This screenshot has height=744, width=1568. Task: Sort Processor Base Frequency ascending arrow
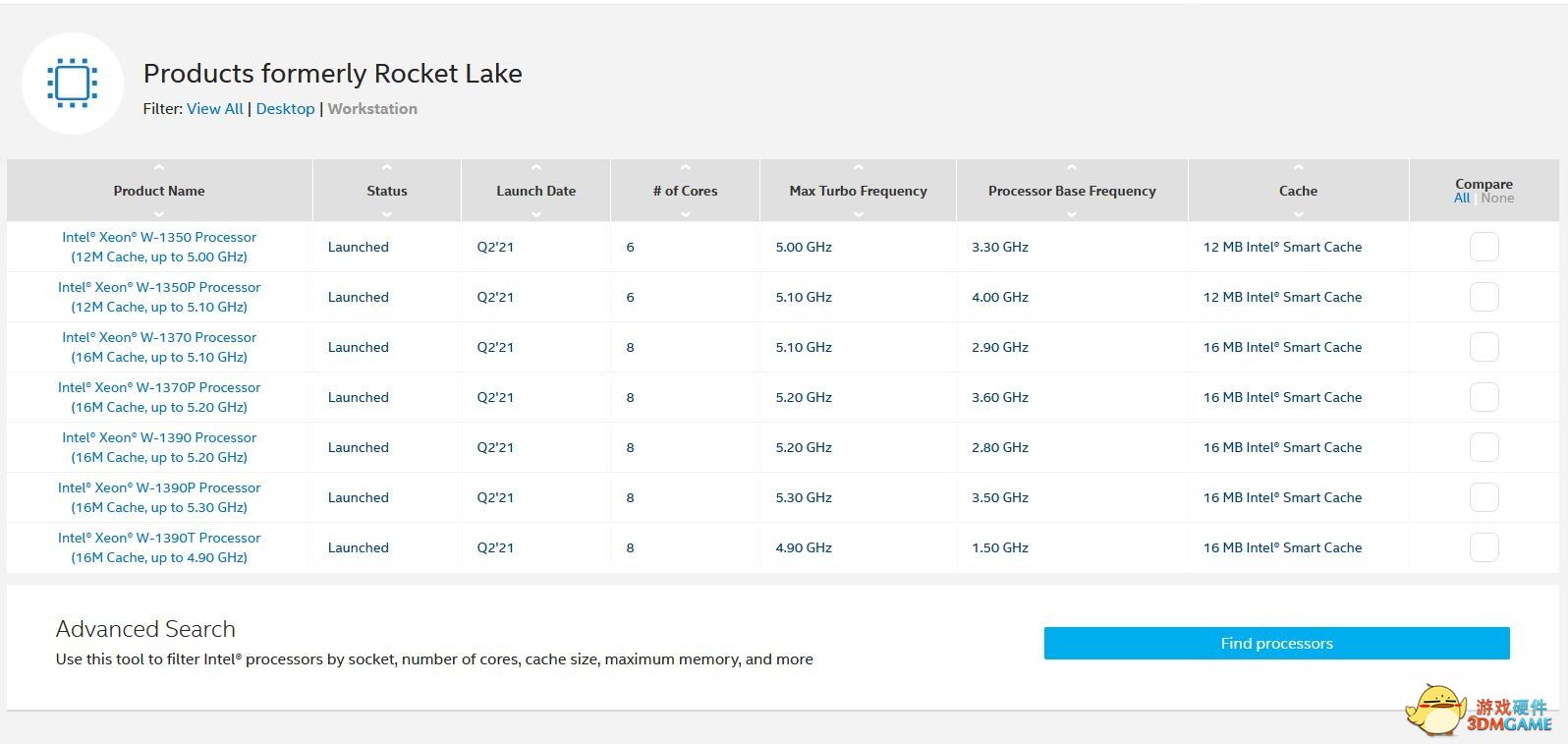point(1072,168)
